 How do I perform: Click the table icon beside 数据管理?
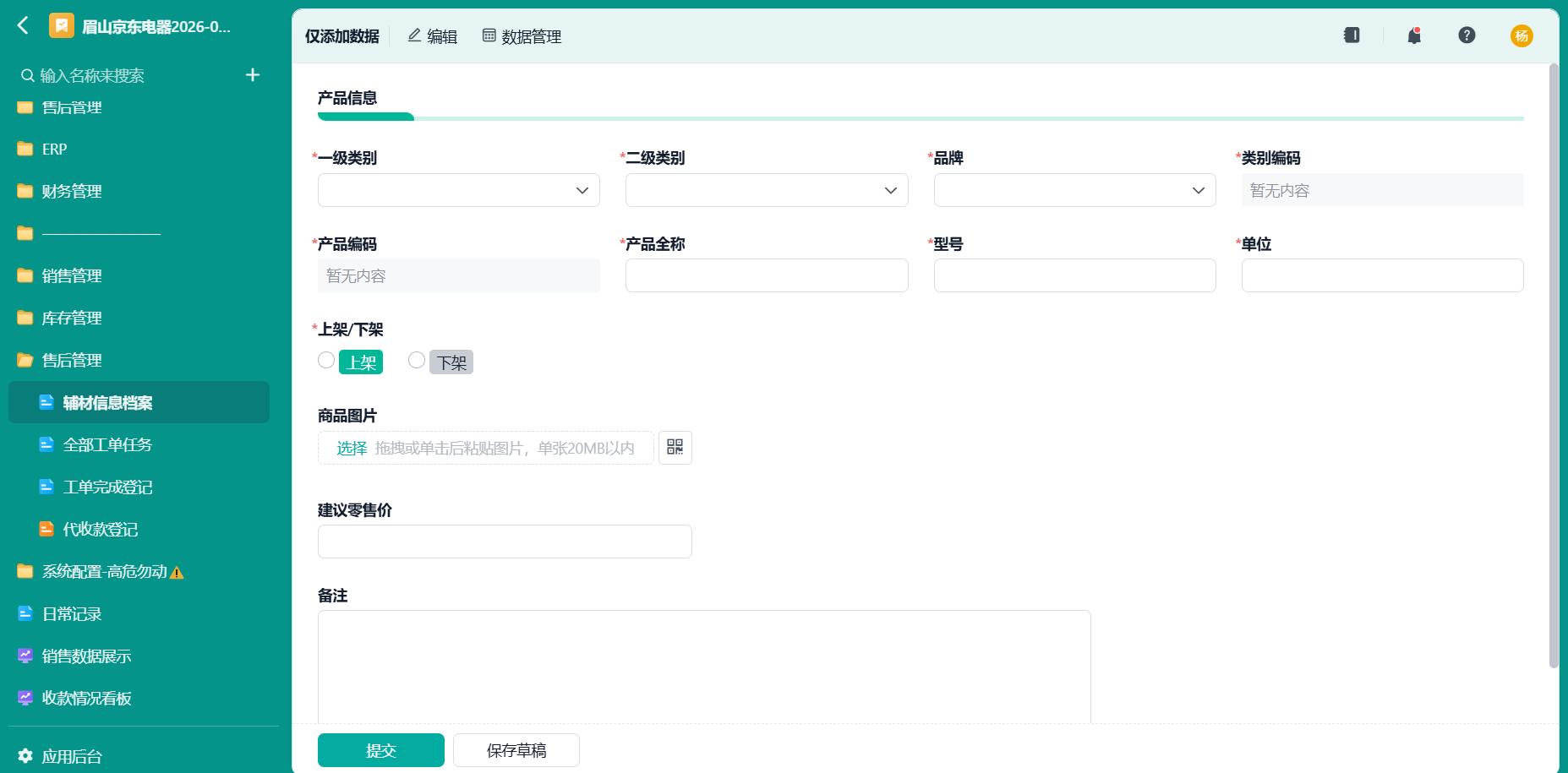tap(489, 35)
